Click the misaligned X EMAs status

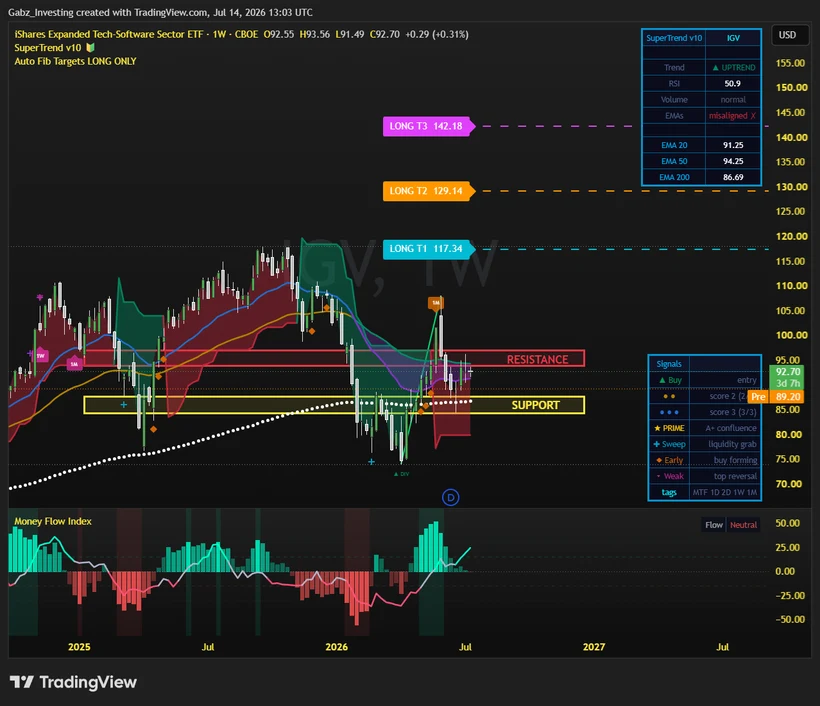tap(732, 116)
